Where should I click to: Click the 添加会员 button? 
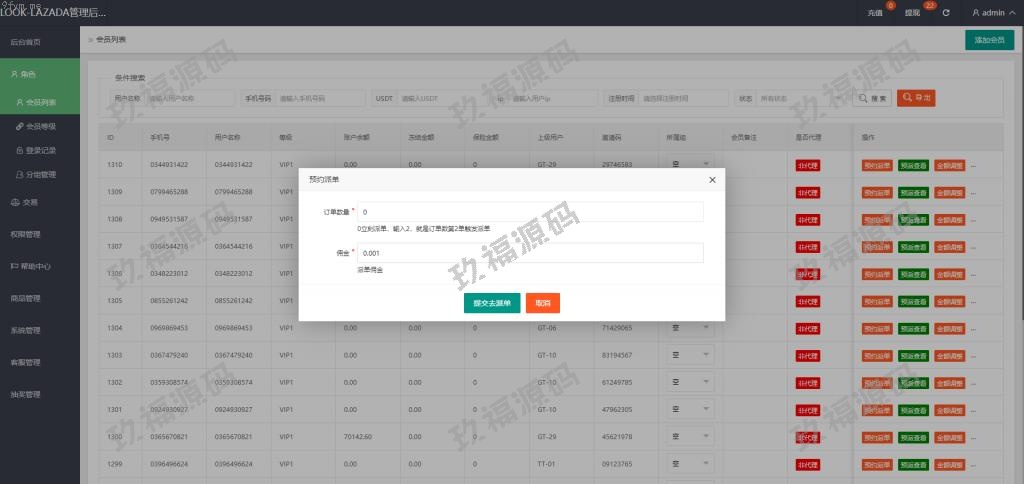coord(989,40)
